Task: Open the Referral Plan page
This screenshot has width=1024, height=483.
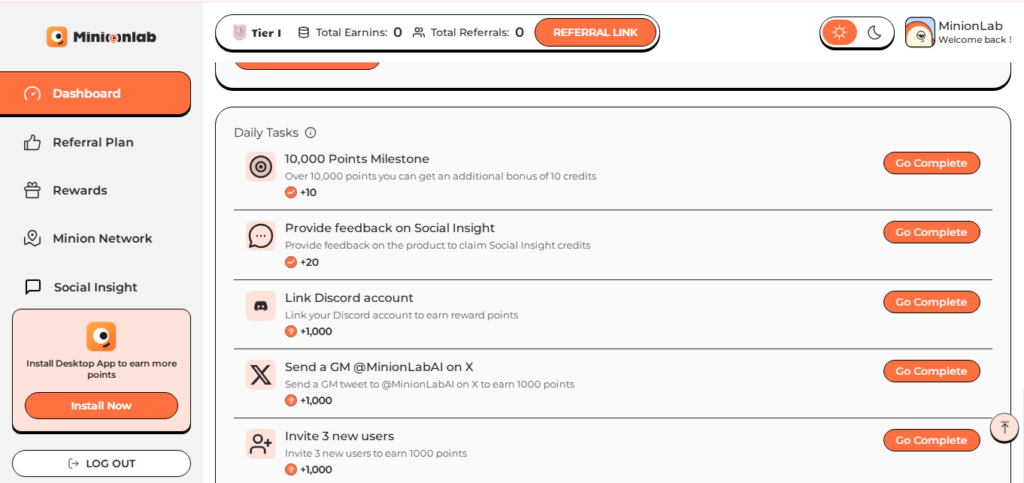Action: (92, 142)
